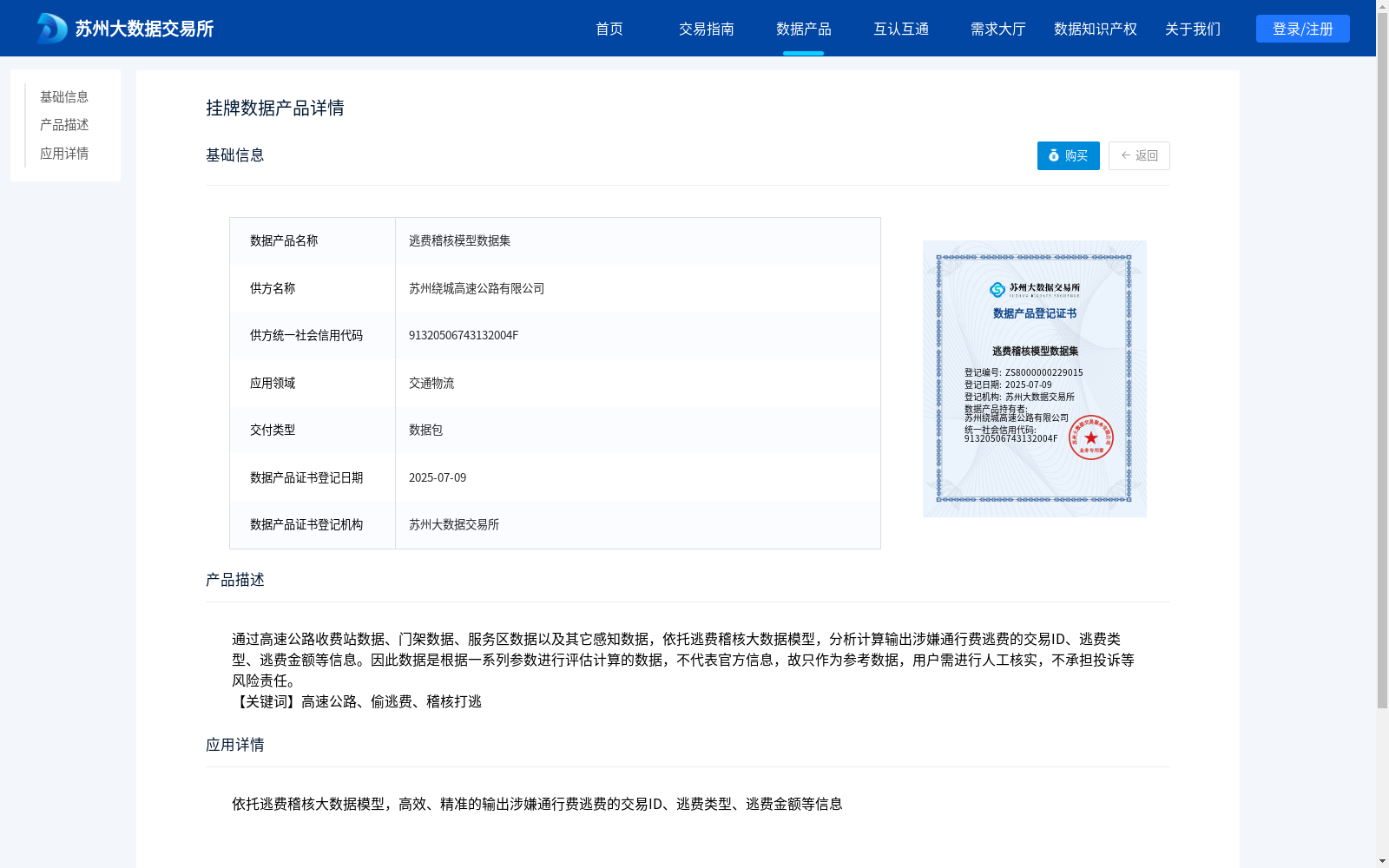Jump to 应用详情 in the sidebar

pyautogui.click(x=64, y=154)
